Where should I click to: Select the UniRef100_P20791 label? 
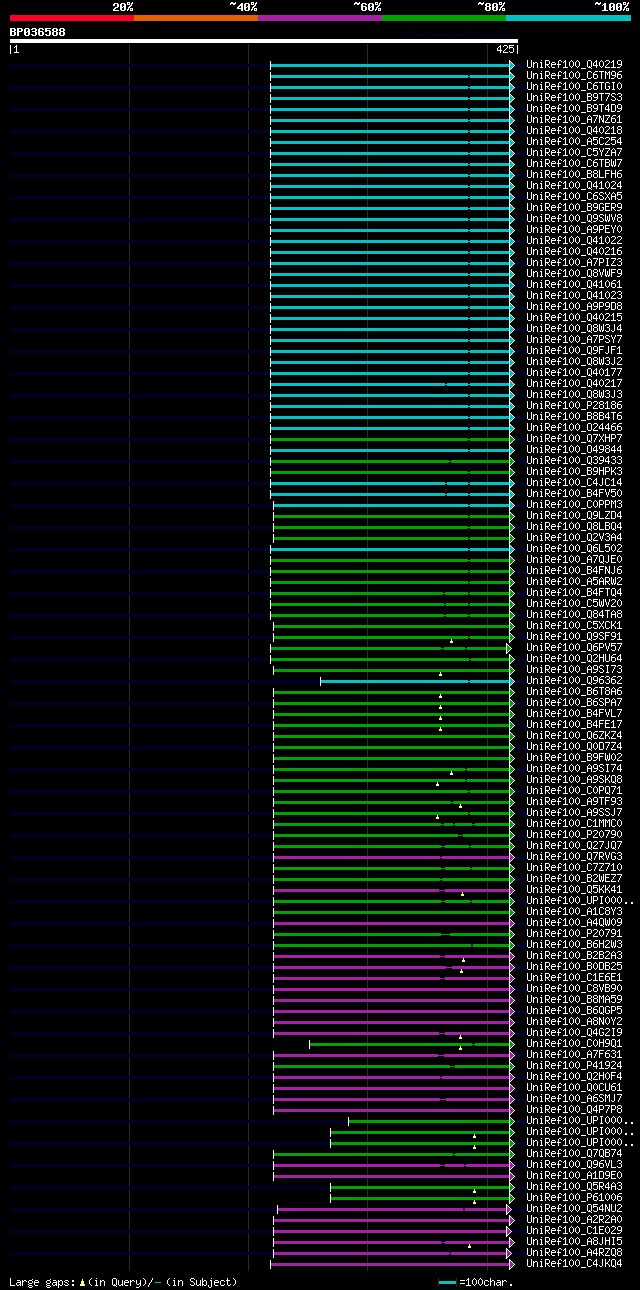(574, 934)
